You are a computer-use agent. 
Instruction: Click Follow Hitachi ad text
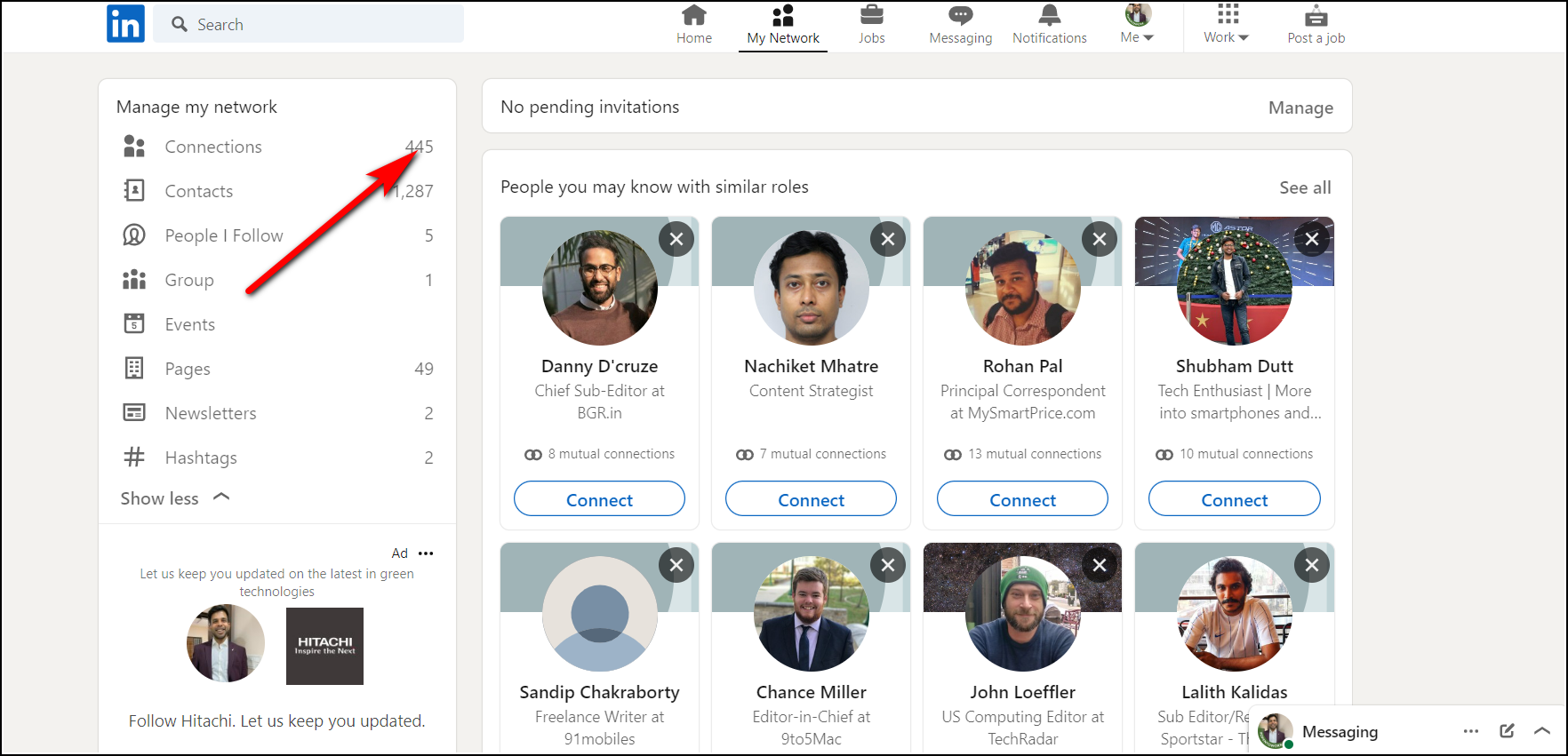click(276, 720)
